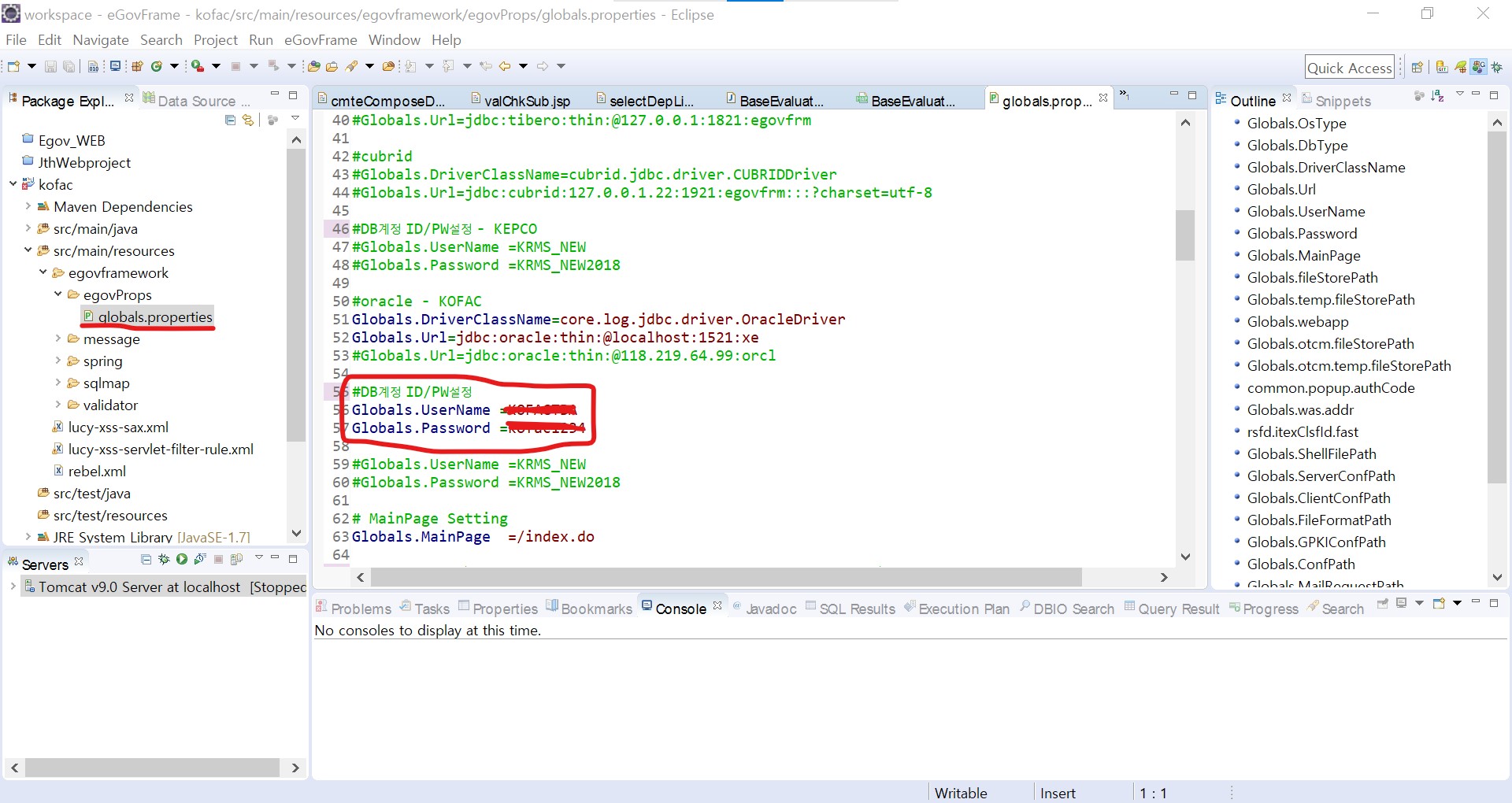Open Outline view menu triangle
This screenshot has width=1512, height=803.
1459,94
